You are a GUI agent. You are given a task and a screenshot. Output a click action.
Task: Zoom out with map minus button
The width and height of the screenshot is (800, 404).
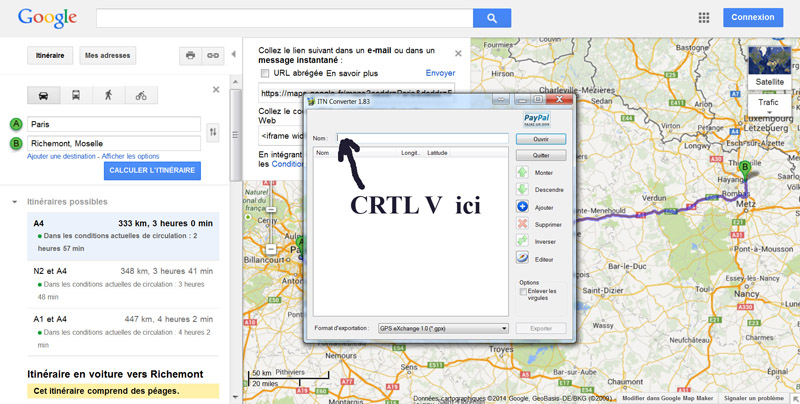[271, 249]
